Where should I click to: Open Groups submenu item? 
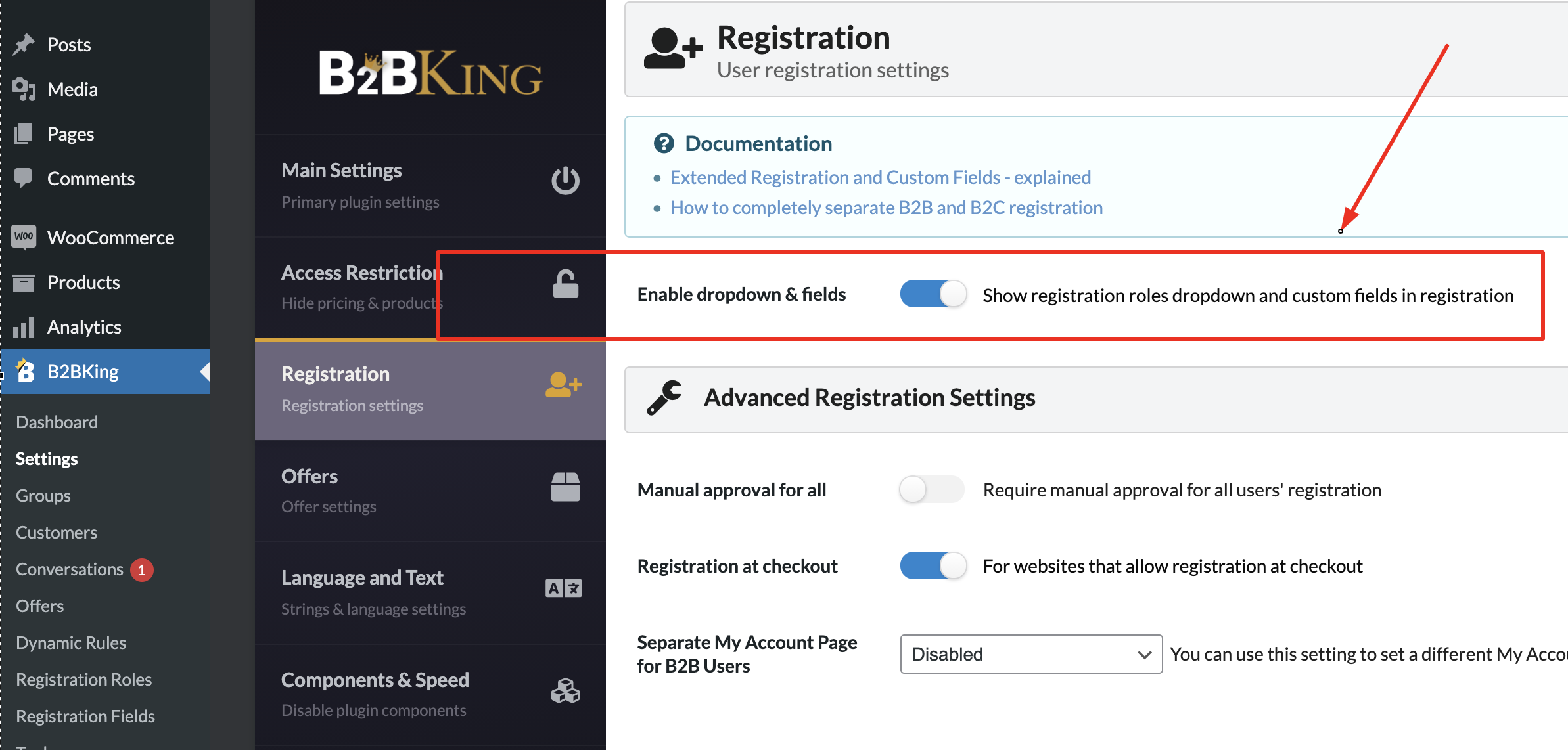43,495
